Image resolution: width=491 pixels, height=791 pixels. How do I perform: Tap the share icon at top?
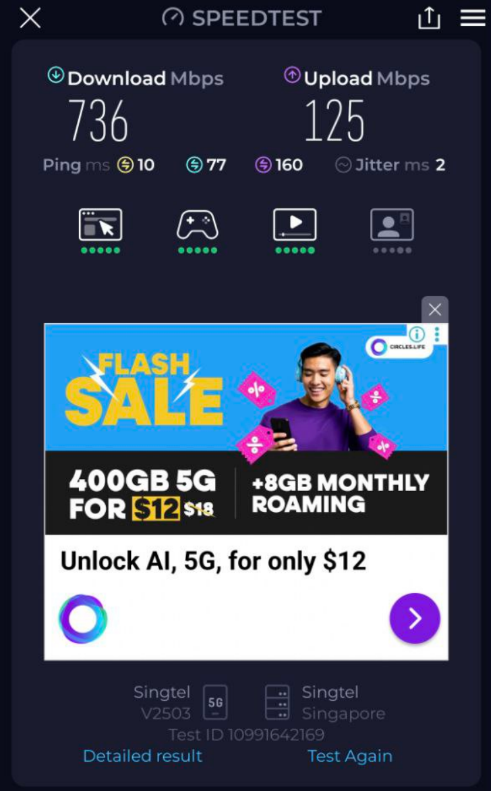pos(429,18)
